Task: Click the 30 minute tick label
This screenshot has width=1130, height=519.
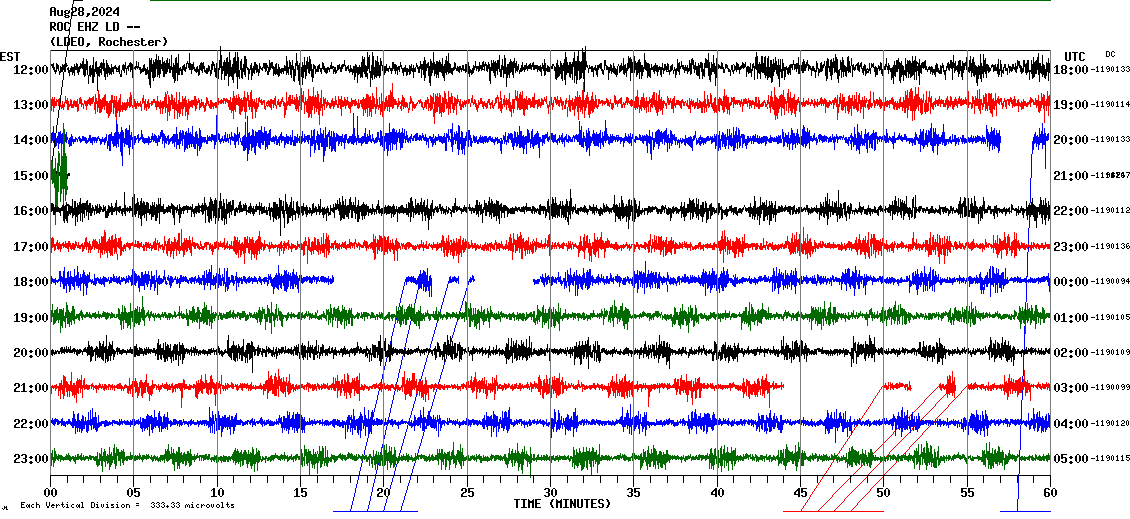Action: click(550, 493)
